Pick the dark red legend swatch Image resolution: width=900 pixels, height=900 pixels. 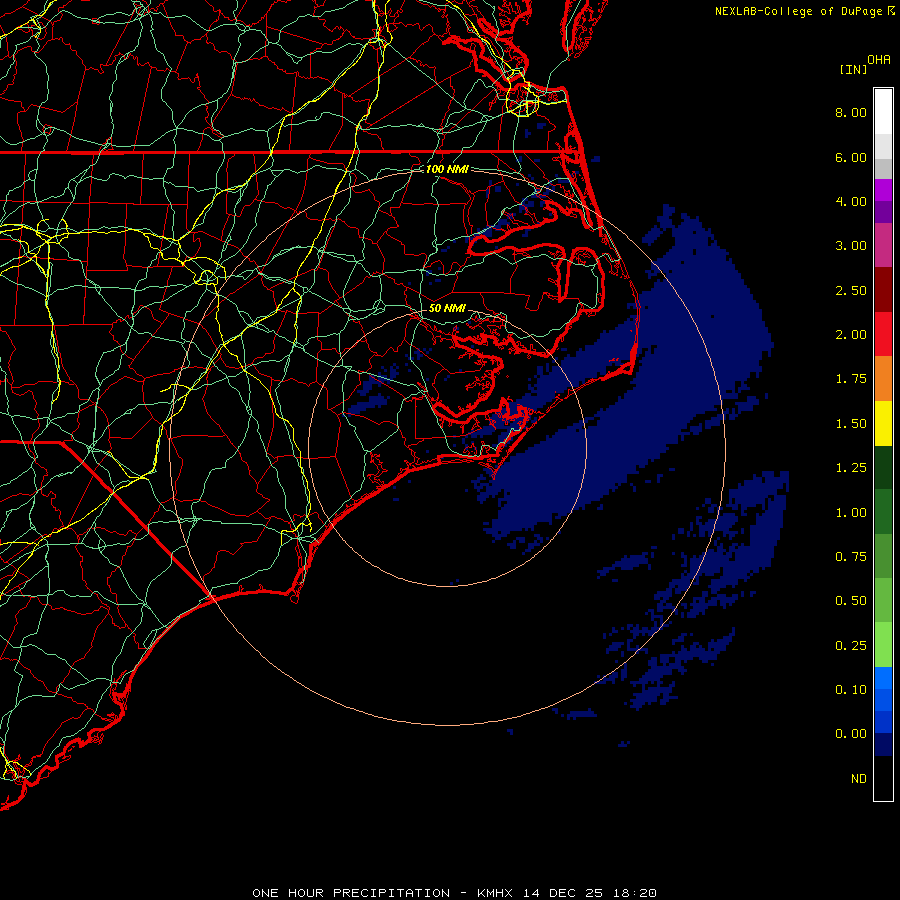pos(883,290)
